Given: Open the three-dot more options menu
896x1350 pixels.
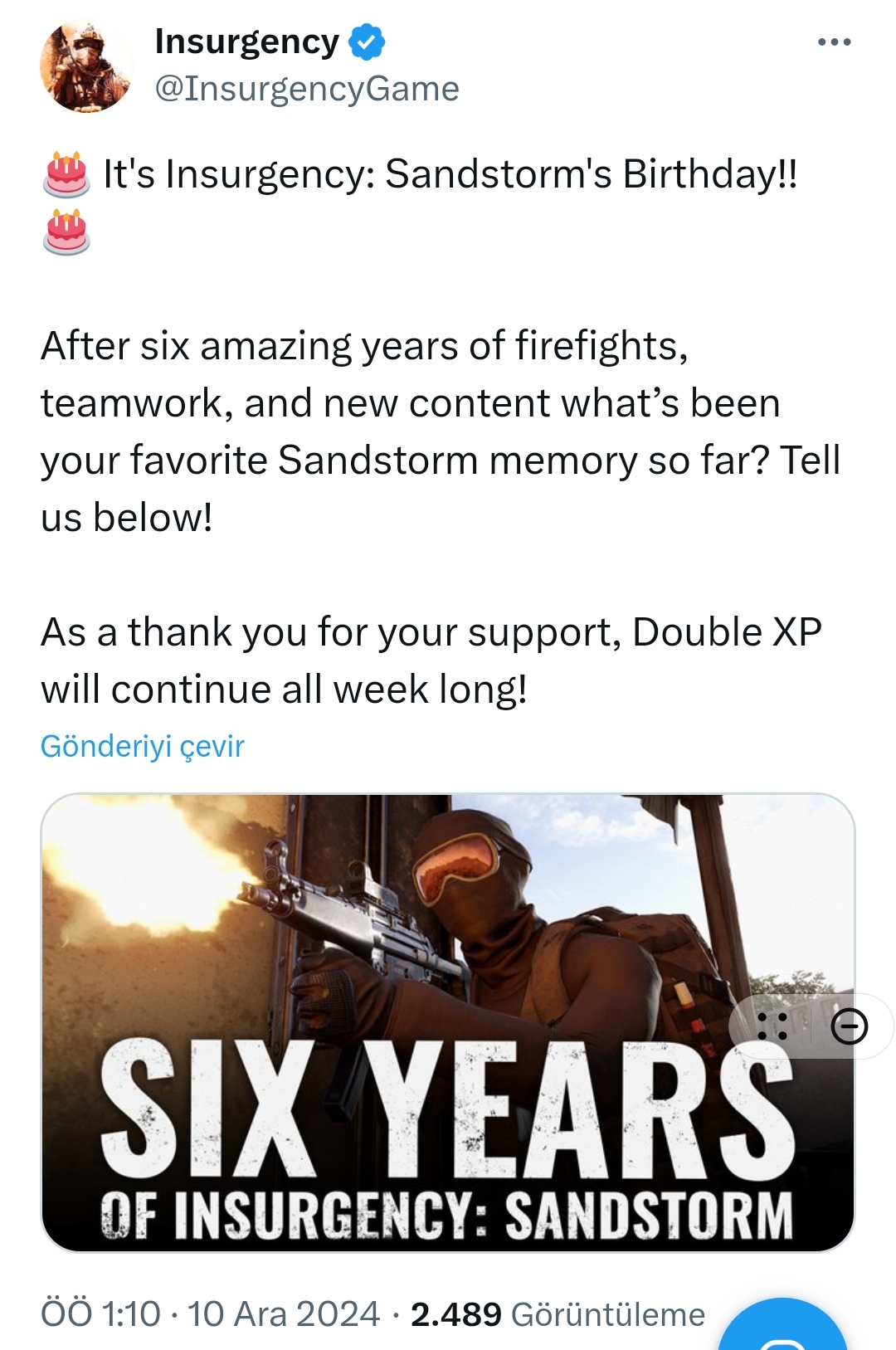Looking at the screenshot, I should click(x=834, y=41).
